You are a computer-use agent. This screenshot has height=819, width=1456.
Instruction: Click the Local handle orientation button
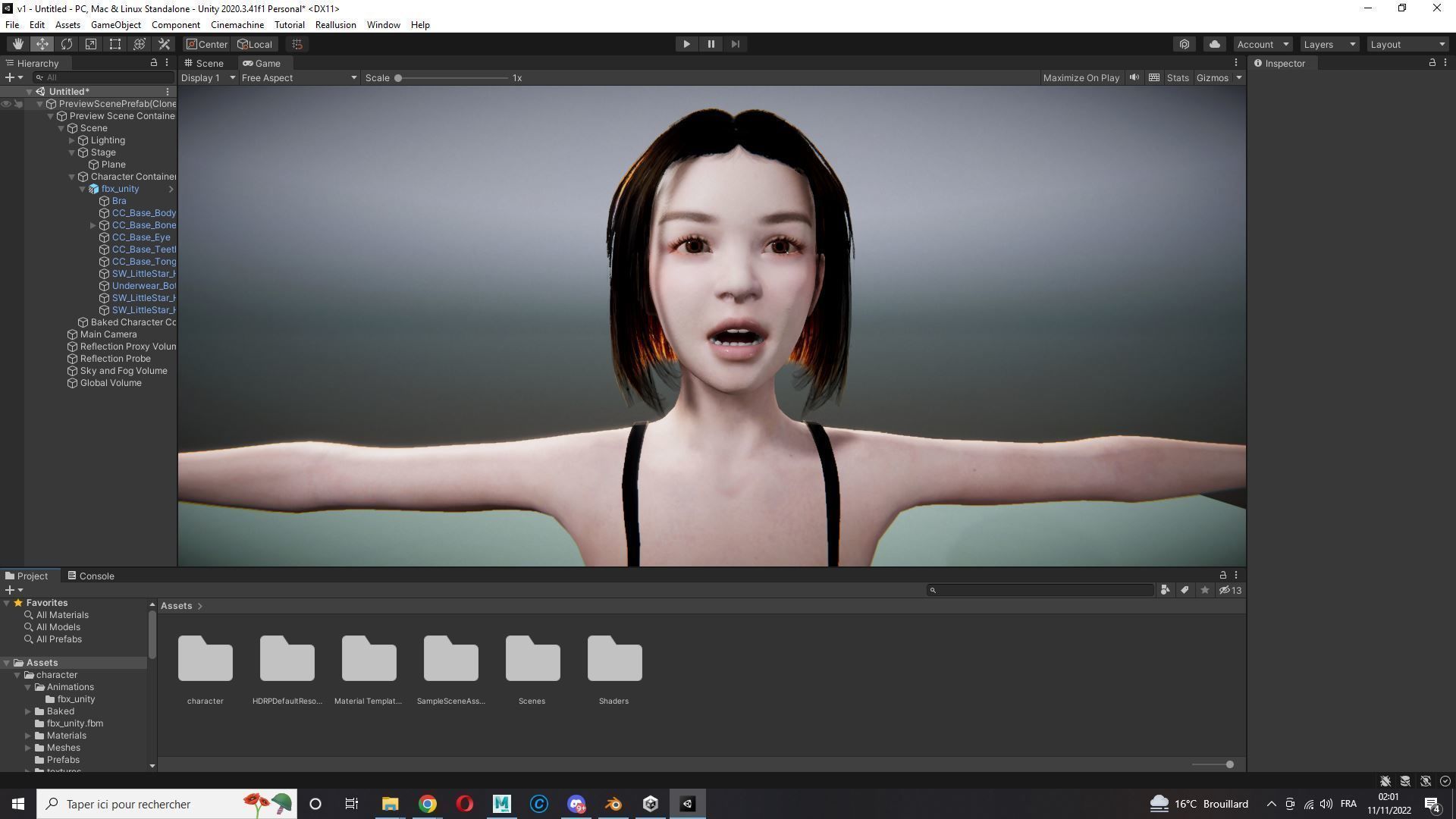click(x=255, y=43)
